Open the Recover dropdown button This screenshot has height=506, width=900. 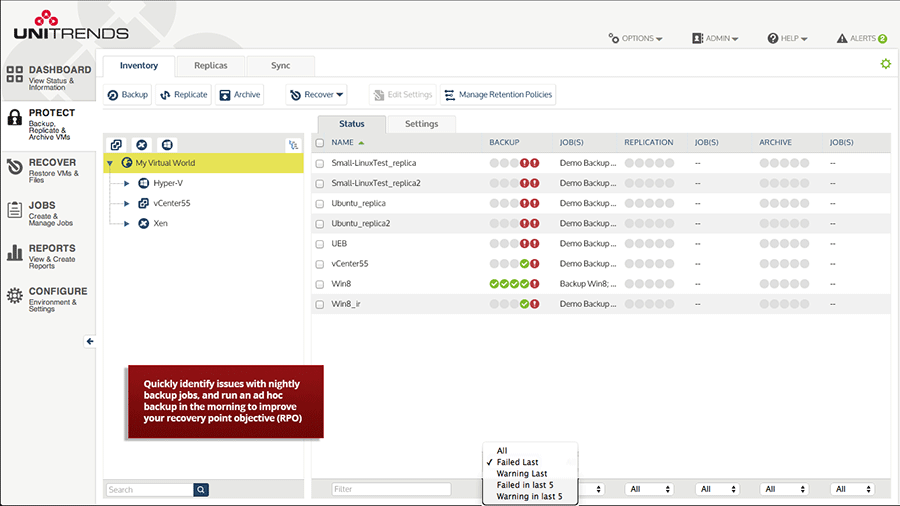[x=316, y=95]
